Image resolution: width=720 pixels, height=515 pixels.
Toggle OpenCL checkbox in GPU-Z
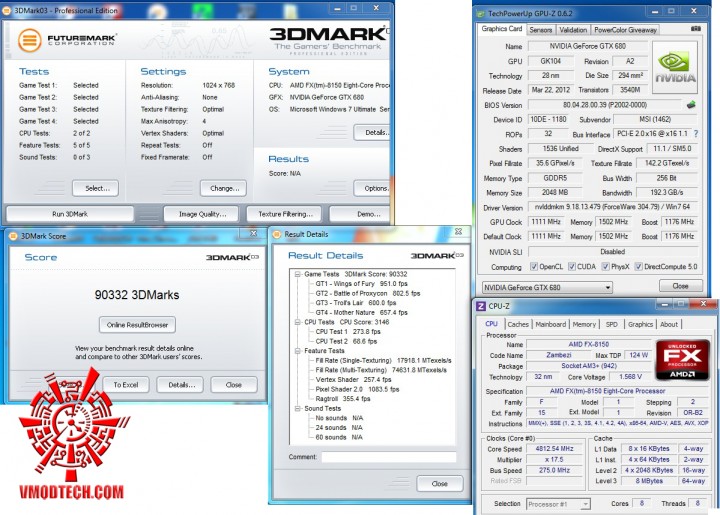(x=534, y=266)
